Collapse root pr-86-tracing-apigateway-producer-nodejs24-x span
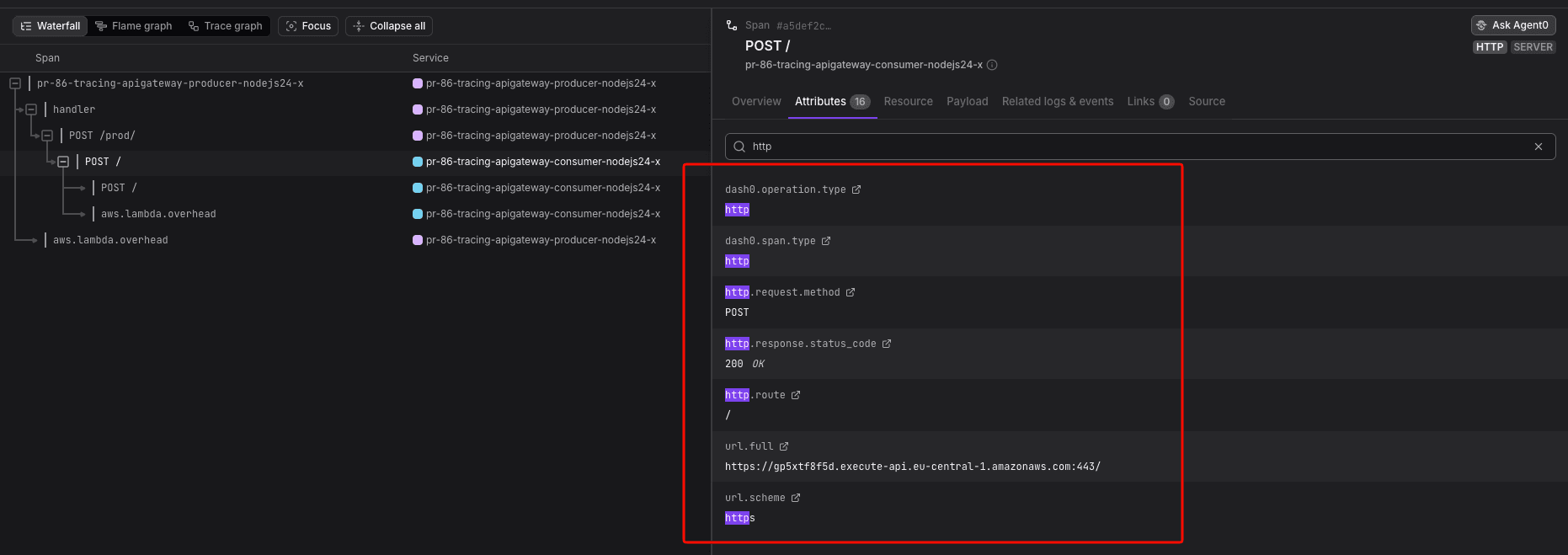The height and width of the screenshot is (555, 1568). pyautogui.click(x=15, y=83)
